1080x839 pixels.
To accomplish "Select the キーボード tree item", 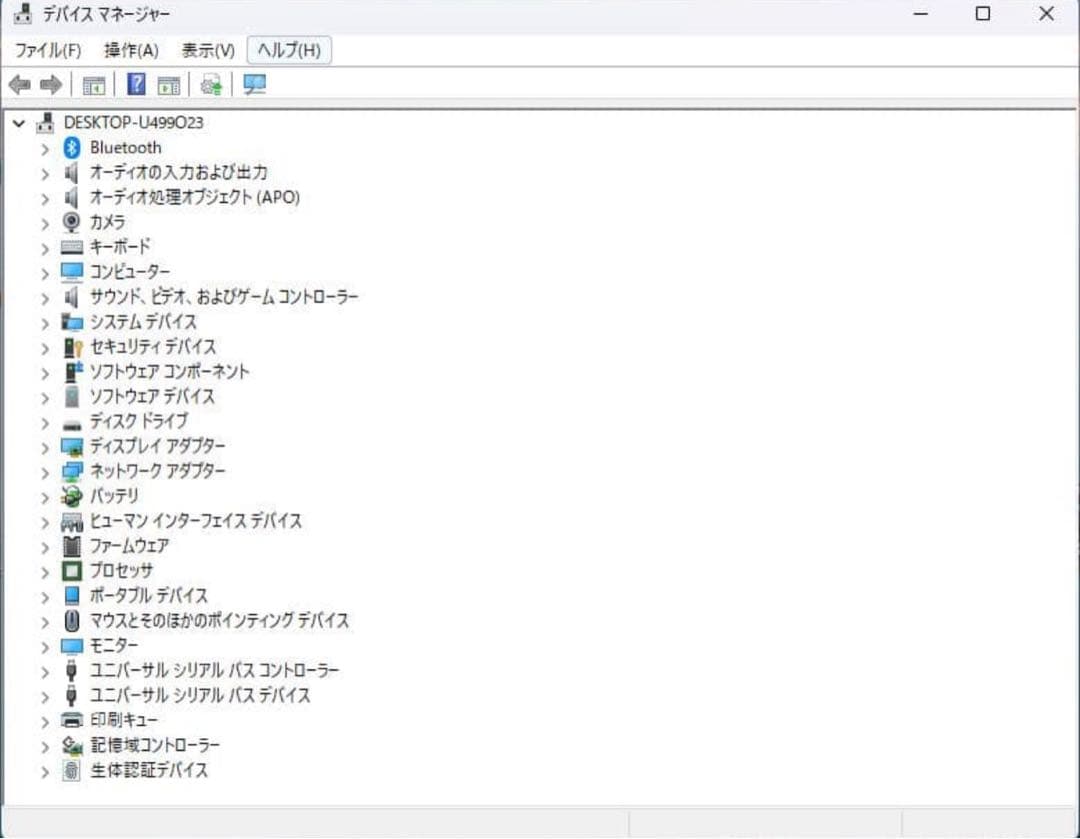I will tap(122, 247).
